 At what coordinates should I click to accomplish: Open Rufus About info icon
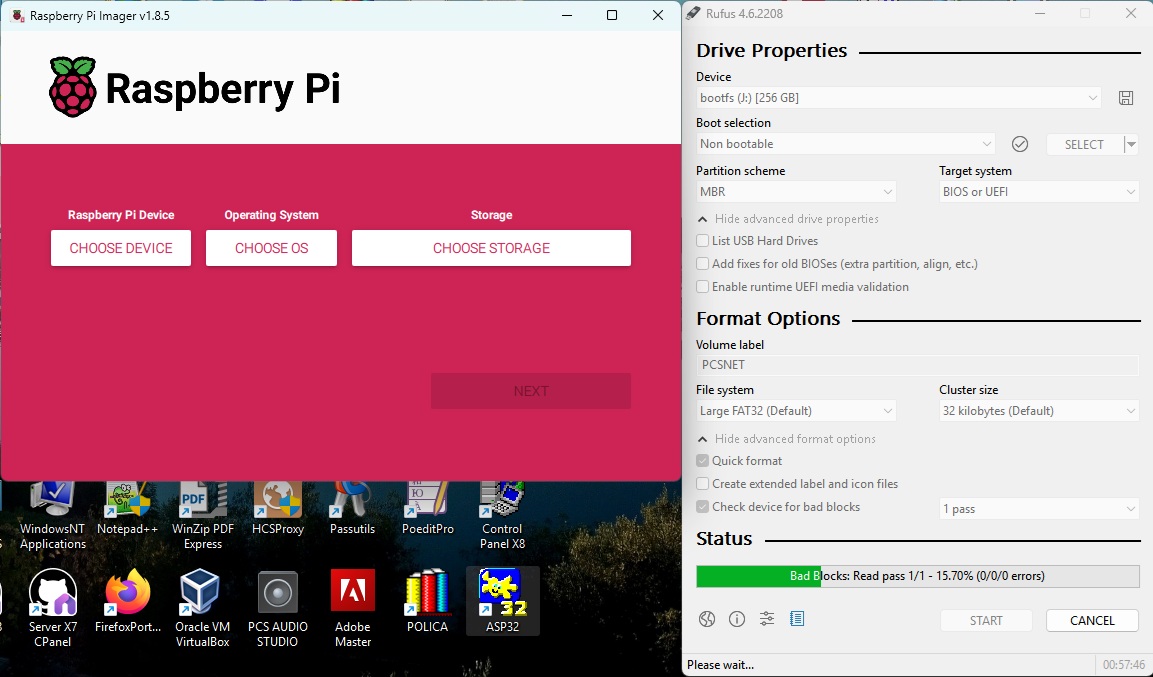pos(737,619)
